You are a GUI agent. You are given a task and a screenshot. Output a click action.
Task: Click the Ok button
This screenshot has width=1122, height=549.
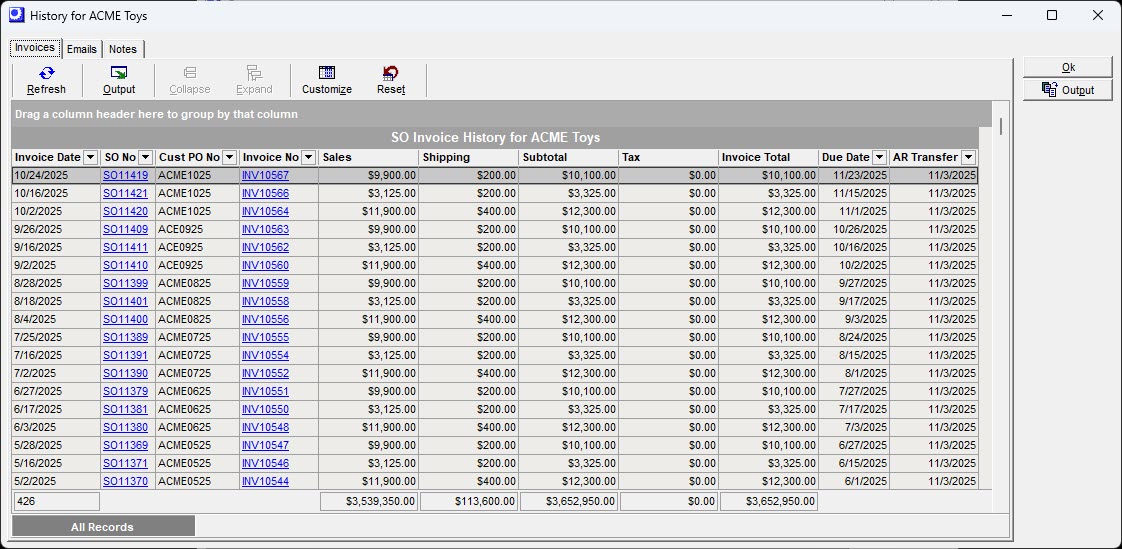[1068, 67]
